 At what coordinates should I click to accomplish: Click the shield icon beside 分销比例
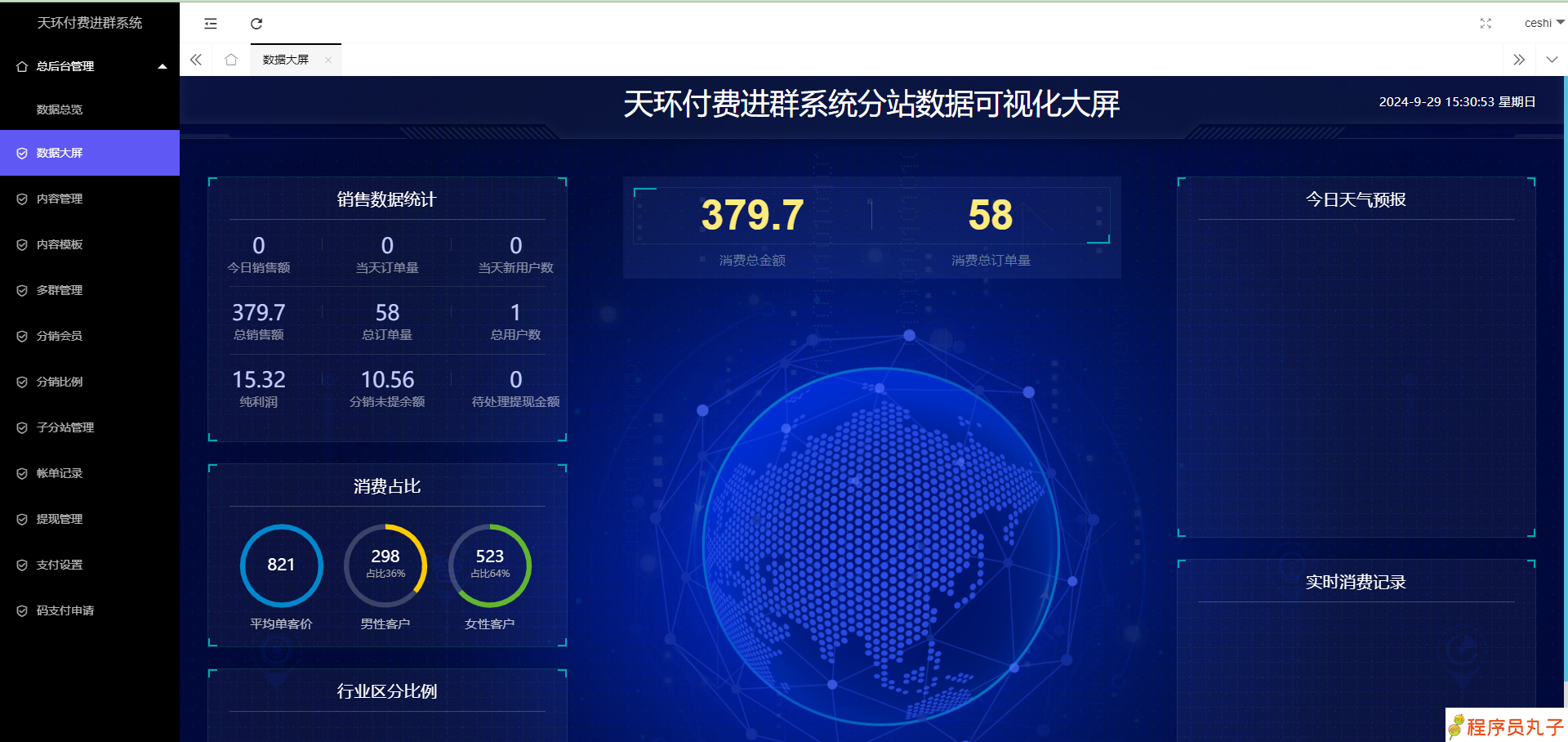point(22,382)
